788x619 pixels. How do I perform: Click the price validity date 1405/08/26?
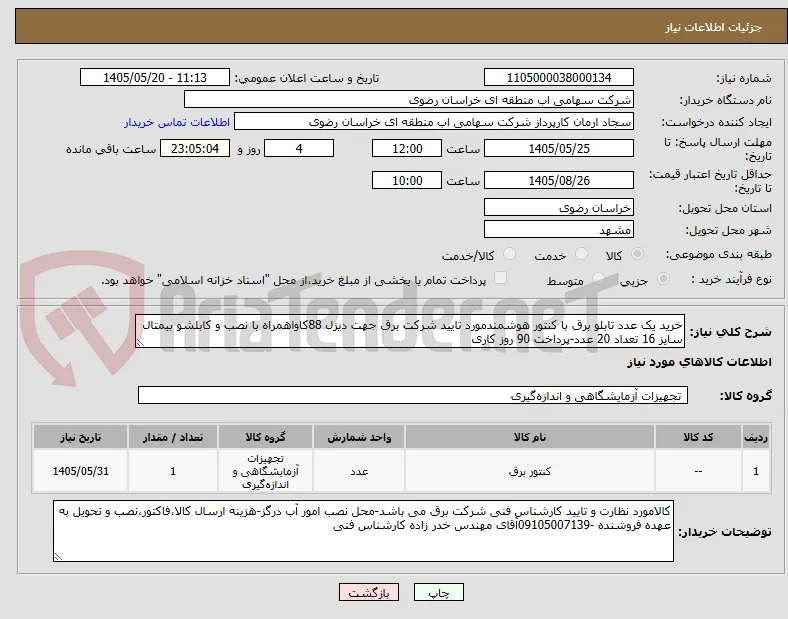click(558, 180)
